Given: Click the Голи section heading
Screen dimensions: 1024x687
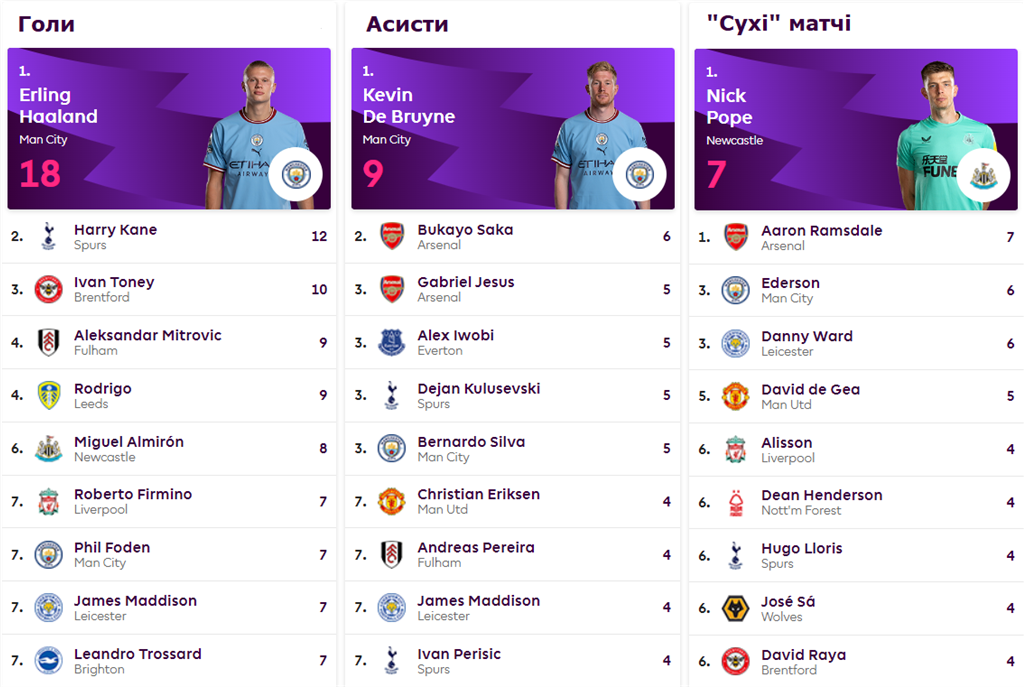Looking at the screenshot, I should pos(46,23).
